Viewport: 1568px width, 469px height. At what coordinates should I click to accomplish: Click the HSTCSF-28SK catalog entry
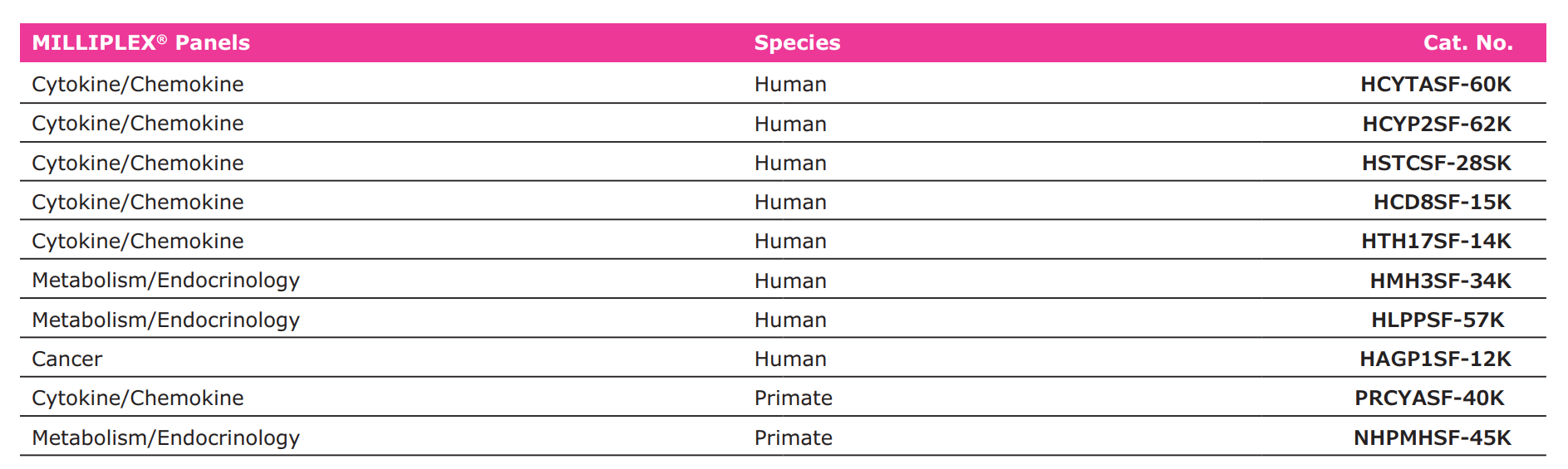coord(1436,164)
